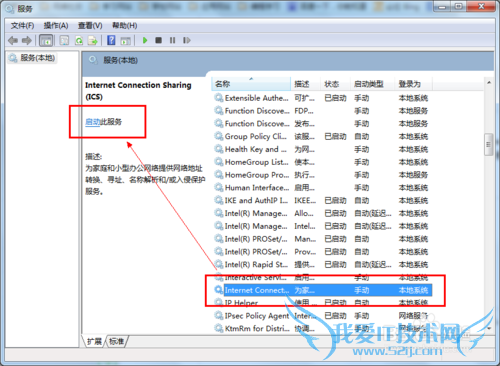Viewport: 500px width, 366px height.
Task: Click the scroll-up arrow of the services list
Action: 489,82
